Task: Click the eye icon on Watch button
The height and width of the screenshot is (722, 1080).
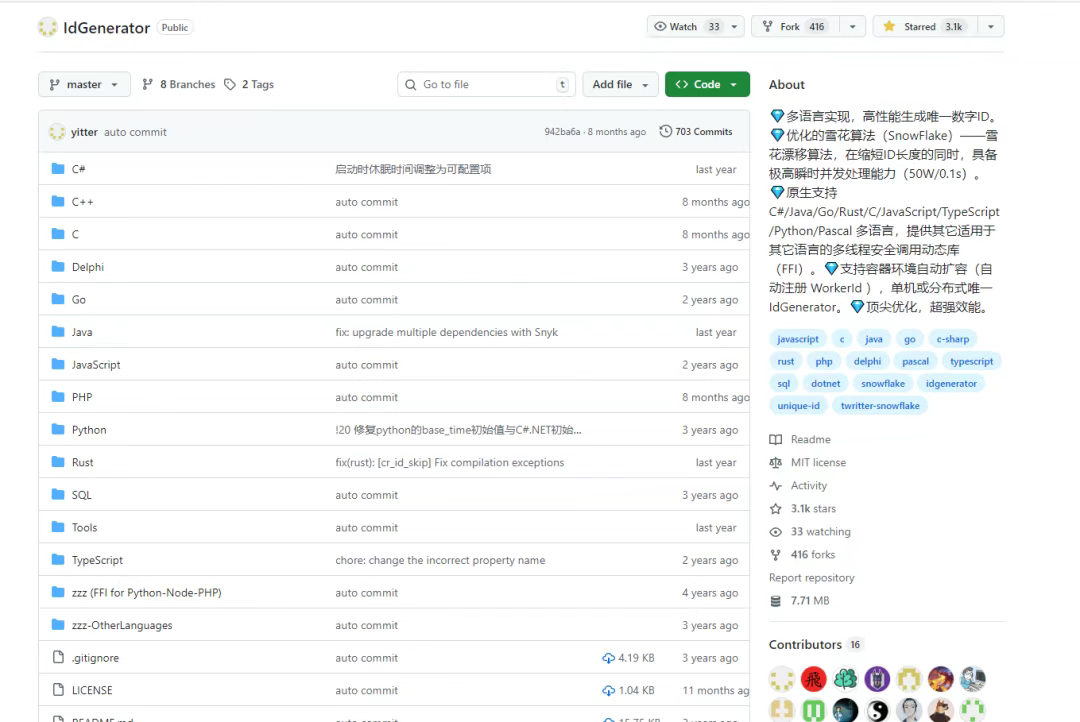Action: click(660, 26)
